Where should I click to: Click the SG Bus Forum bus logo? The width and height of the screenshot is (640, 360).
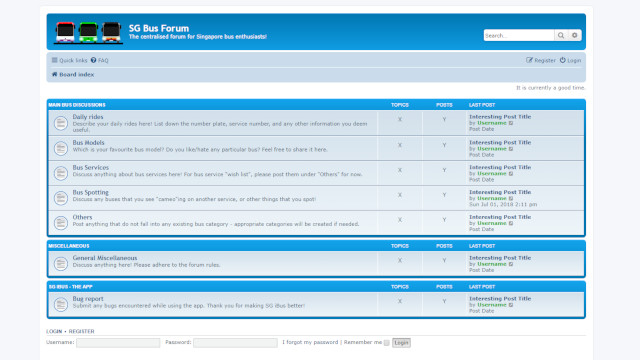[x=88, y=32]
